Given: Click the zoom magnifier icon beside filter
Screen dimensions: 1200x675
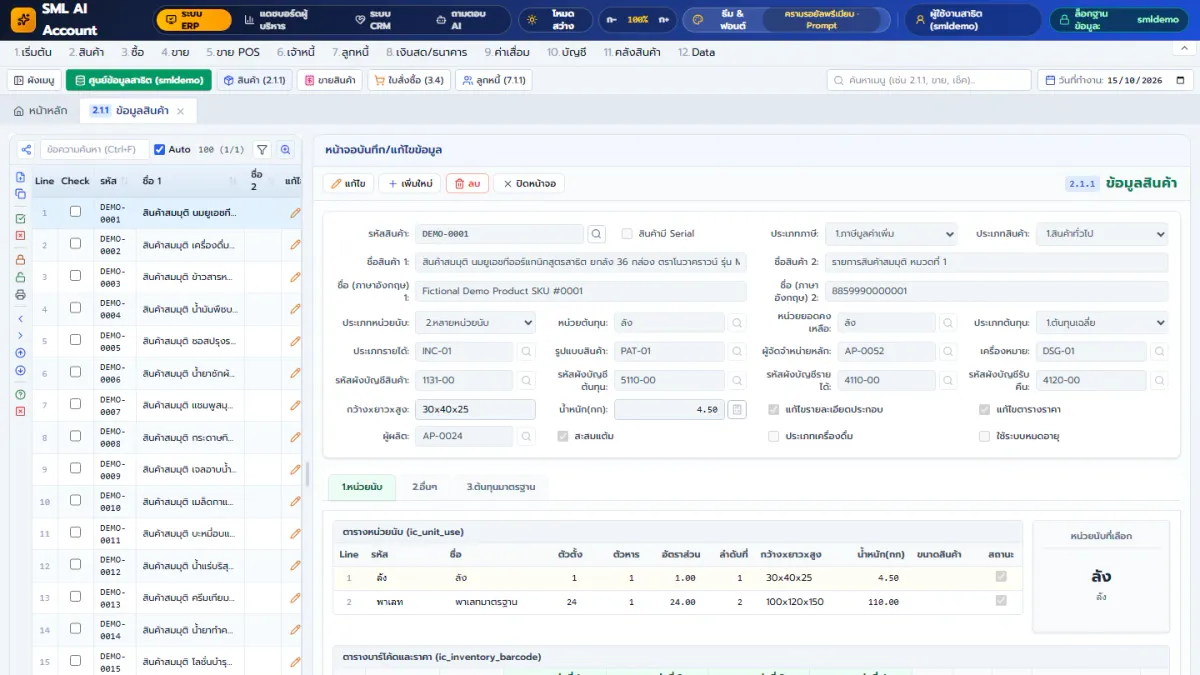Looking at the screenshot, I should point(286,149).
